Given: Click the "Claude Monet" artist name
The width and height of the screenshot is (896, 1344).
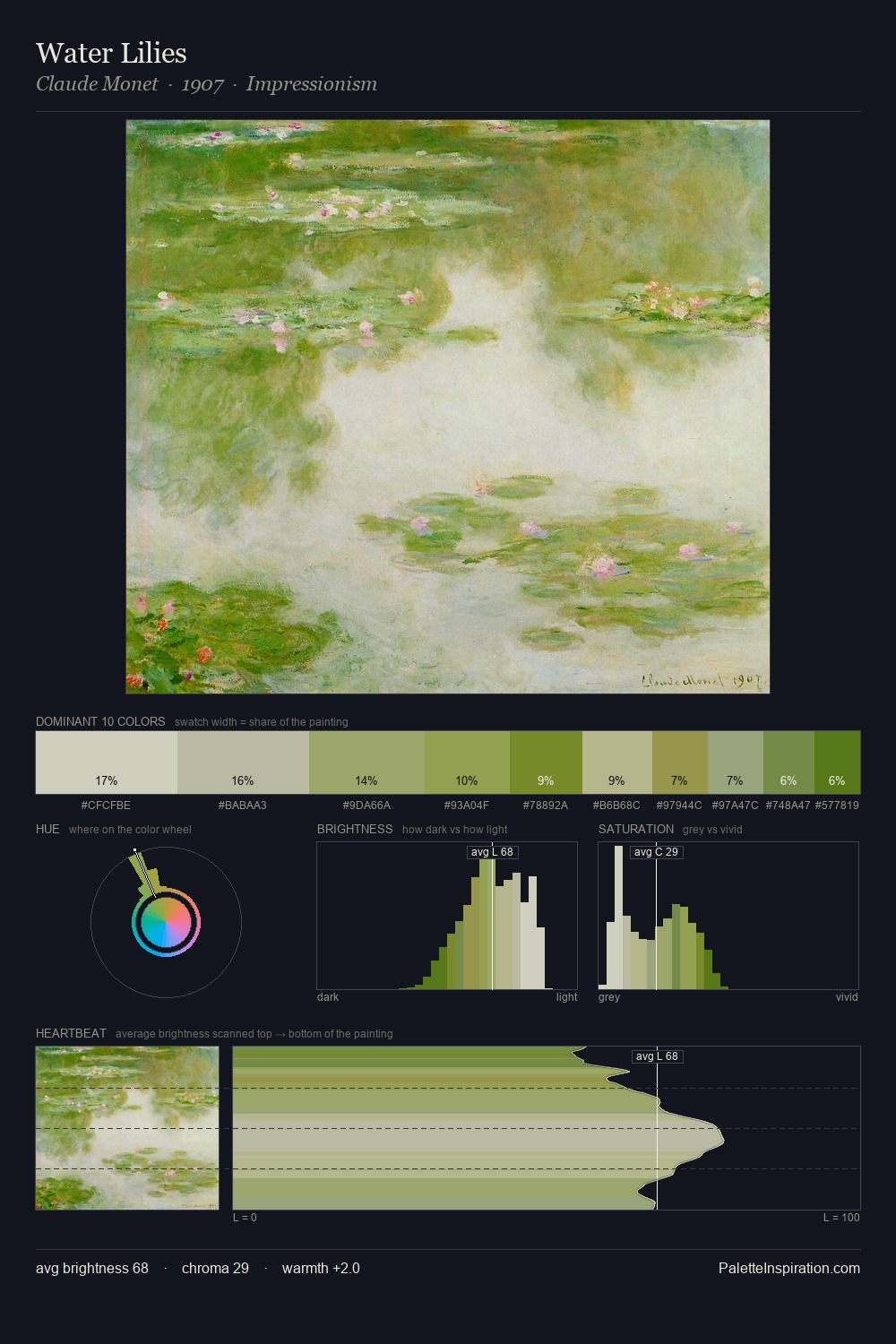Looking at the screenshot, I should click(x=97, y=84).
